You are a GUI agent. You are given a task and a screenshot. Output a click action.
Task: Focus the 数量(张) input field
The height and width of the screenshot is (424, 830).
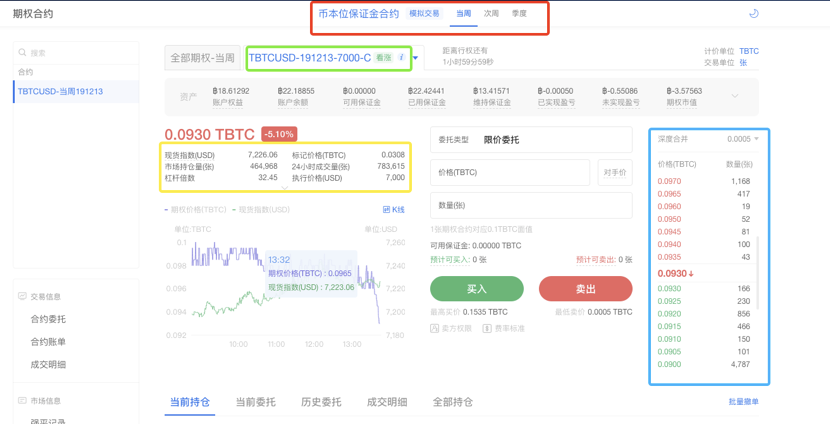point(531,205)
